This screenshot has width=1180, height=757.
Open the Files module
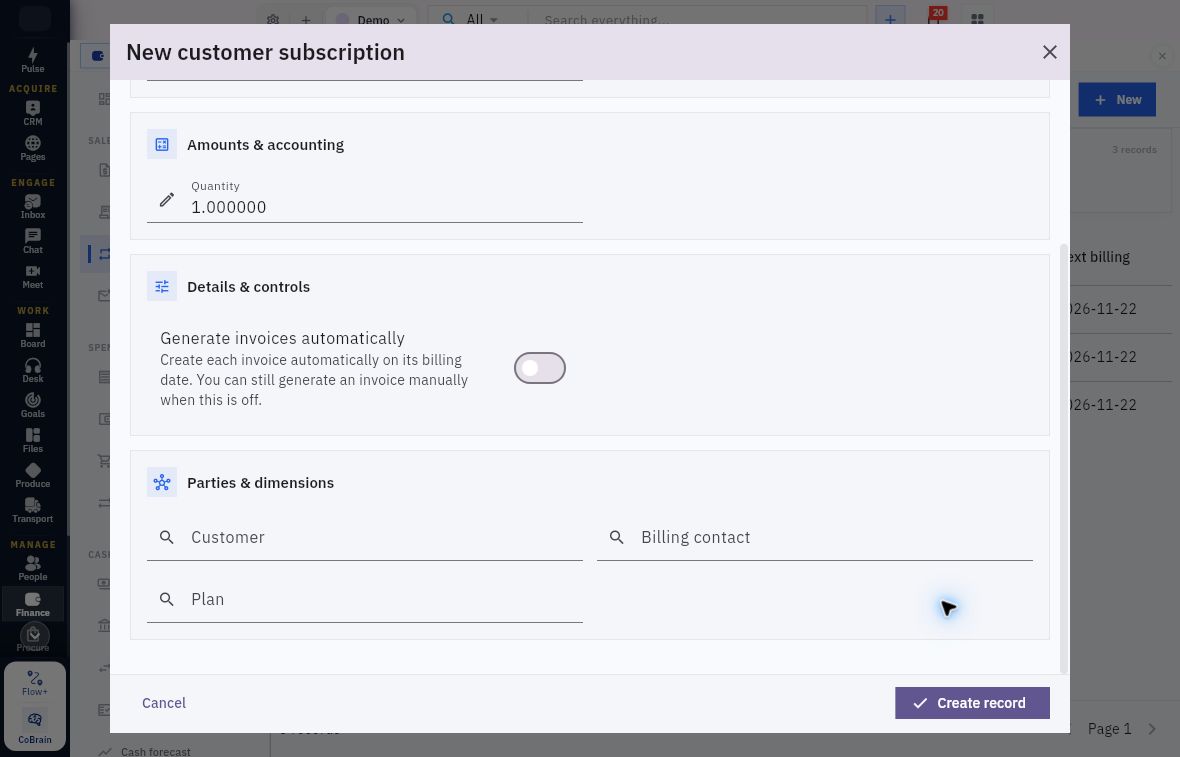(32, 440)
